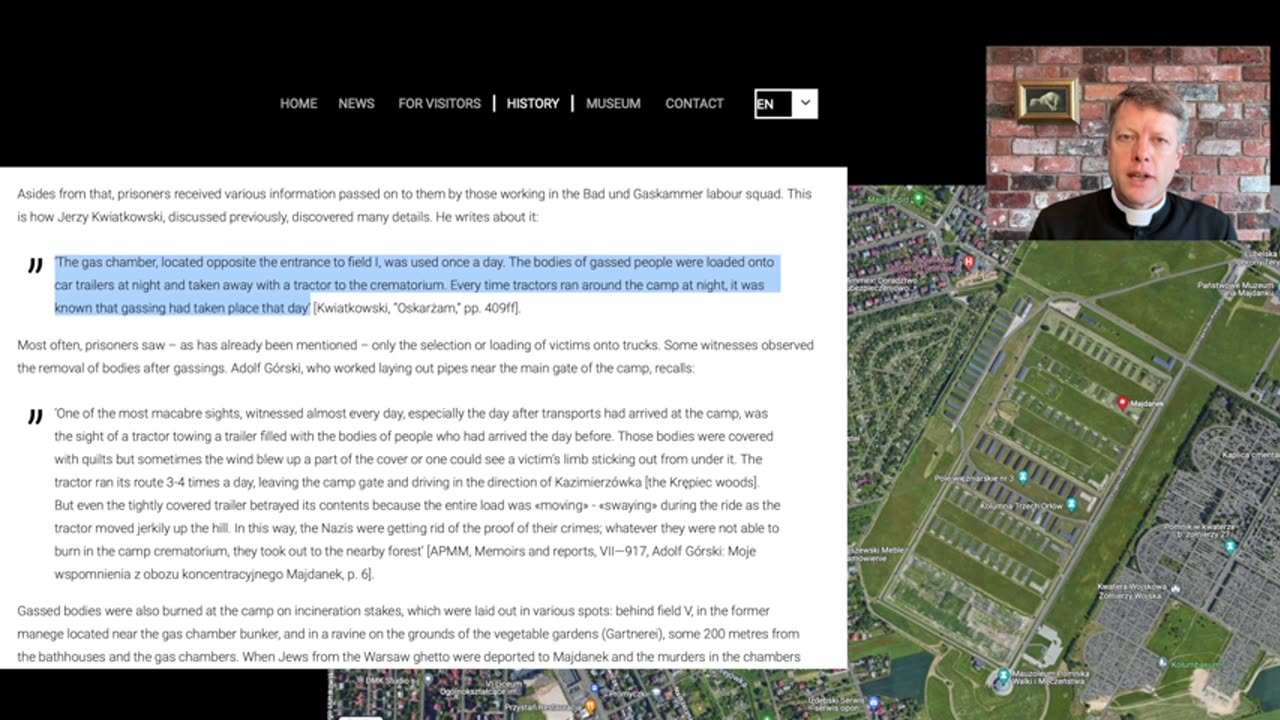Click the paragraph starting "Asides from that"

point(415,205)
